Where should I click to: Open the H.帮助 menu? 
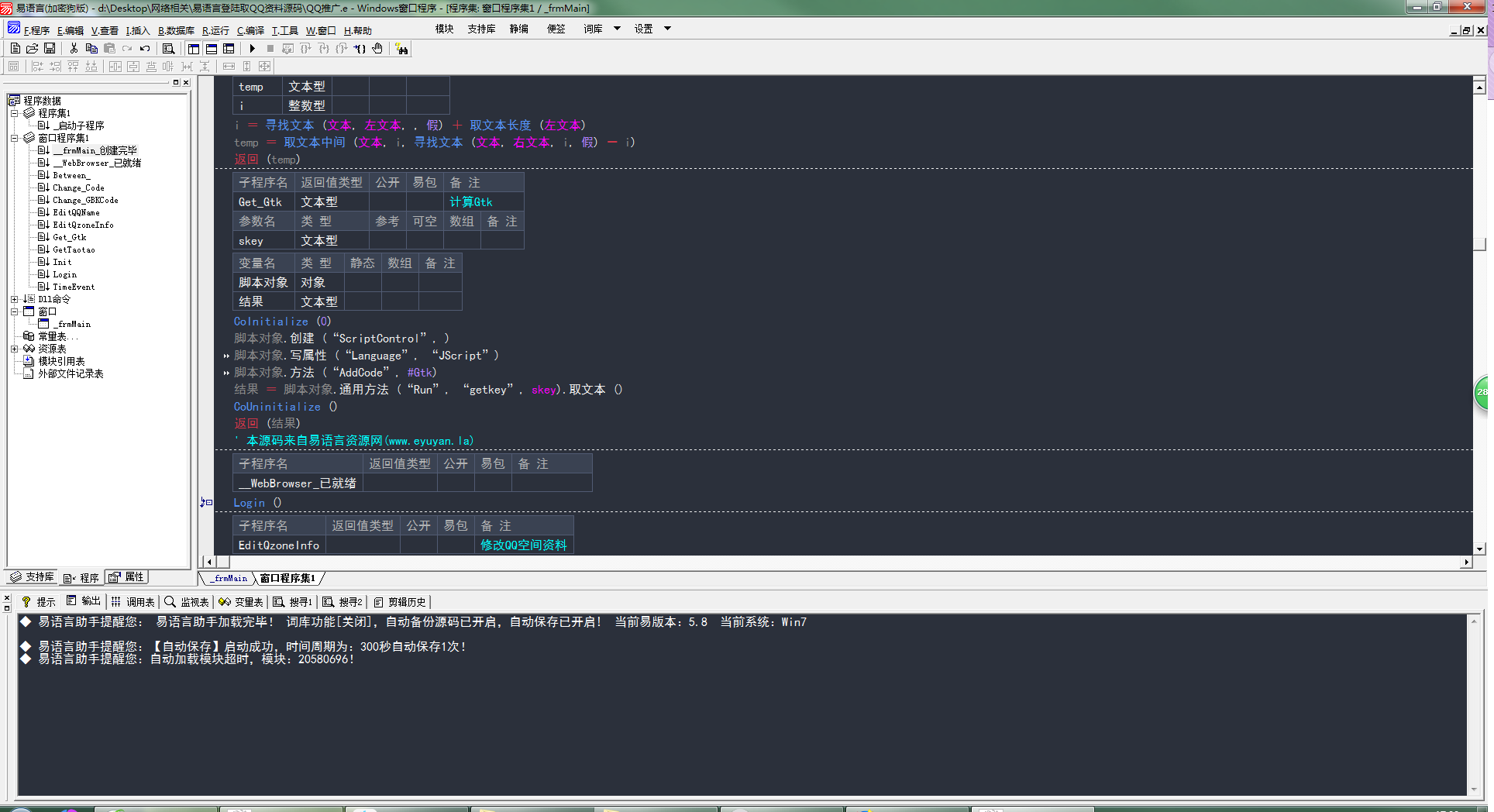(x=358, y=30)
